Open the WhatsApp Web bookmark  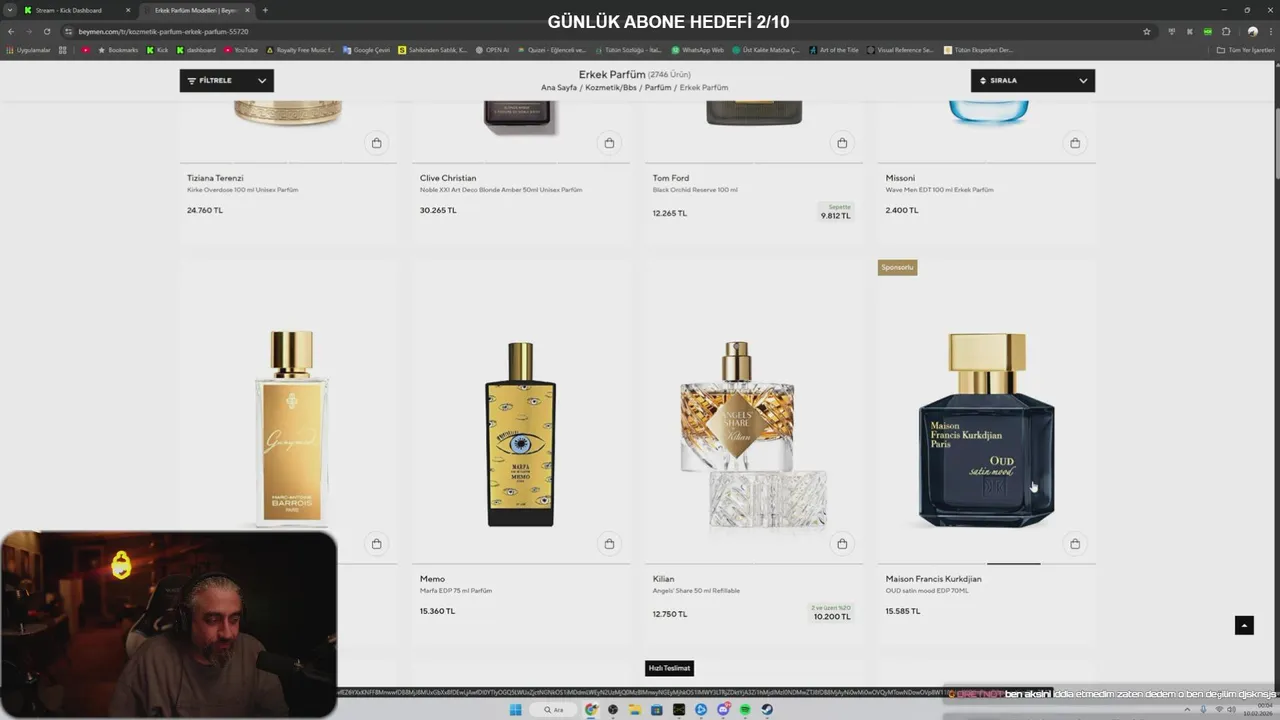[x=698, y=50]
